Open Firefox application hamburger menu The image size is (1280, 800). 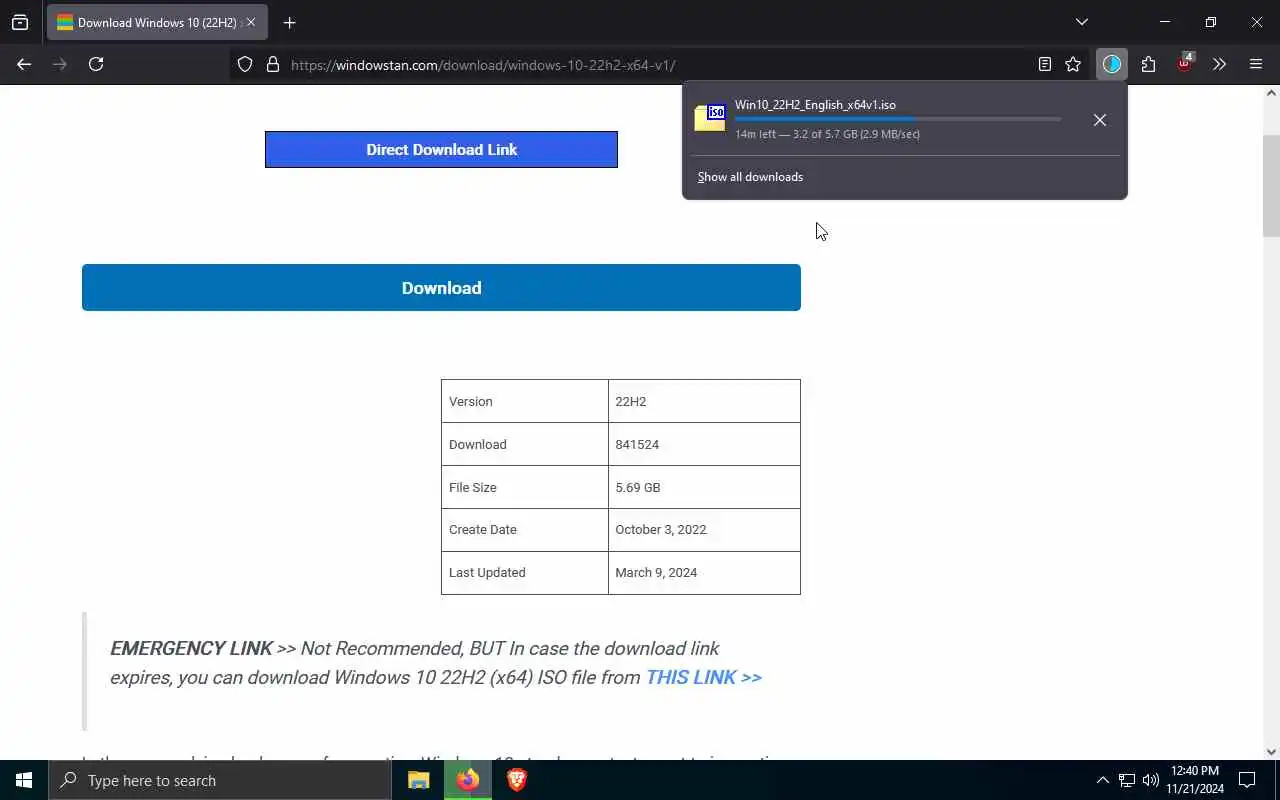[x=1256, y=64]
